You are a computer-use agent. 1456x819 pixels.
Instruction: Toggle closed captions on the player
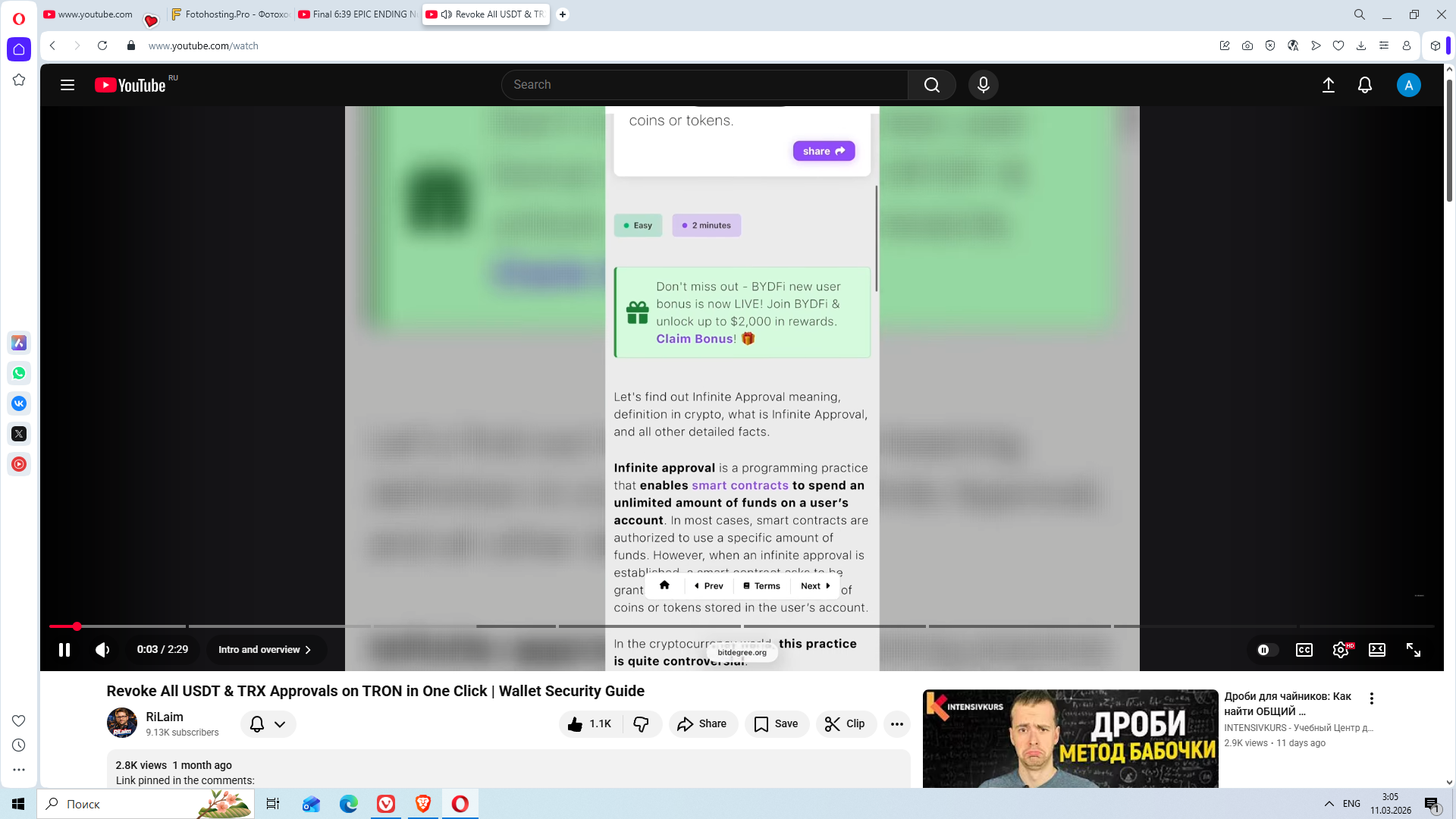1304,650
